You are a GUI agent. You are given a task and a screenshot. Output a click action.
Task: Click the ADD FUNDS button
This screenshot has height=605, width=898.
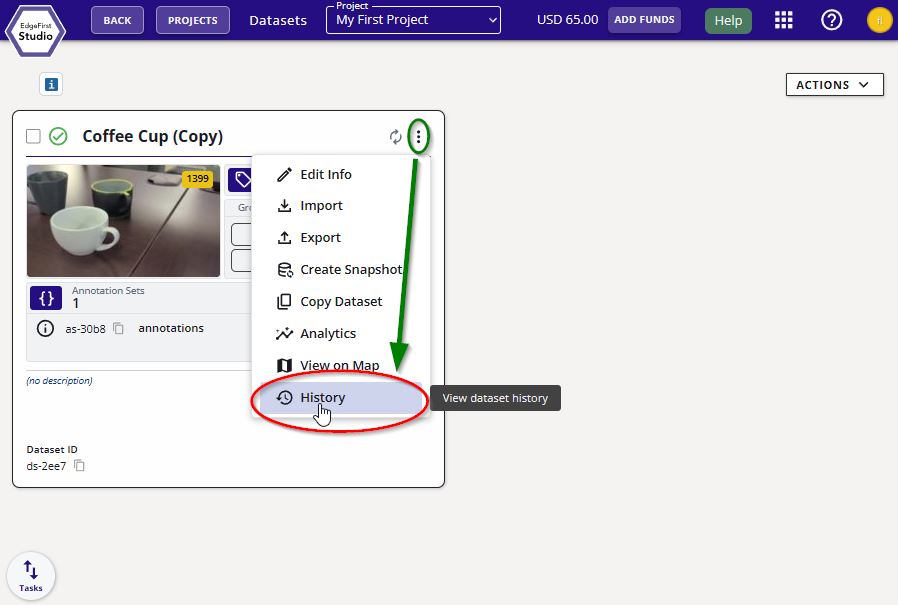point(644,20)
